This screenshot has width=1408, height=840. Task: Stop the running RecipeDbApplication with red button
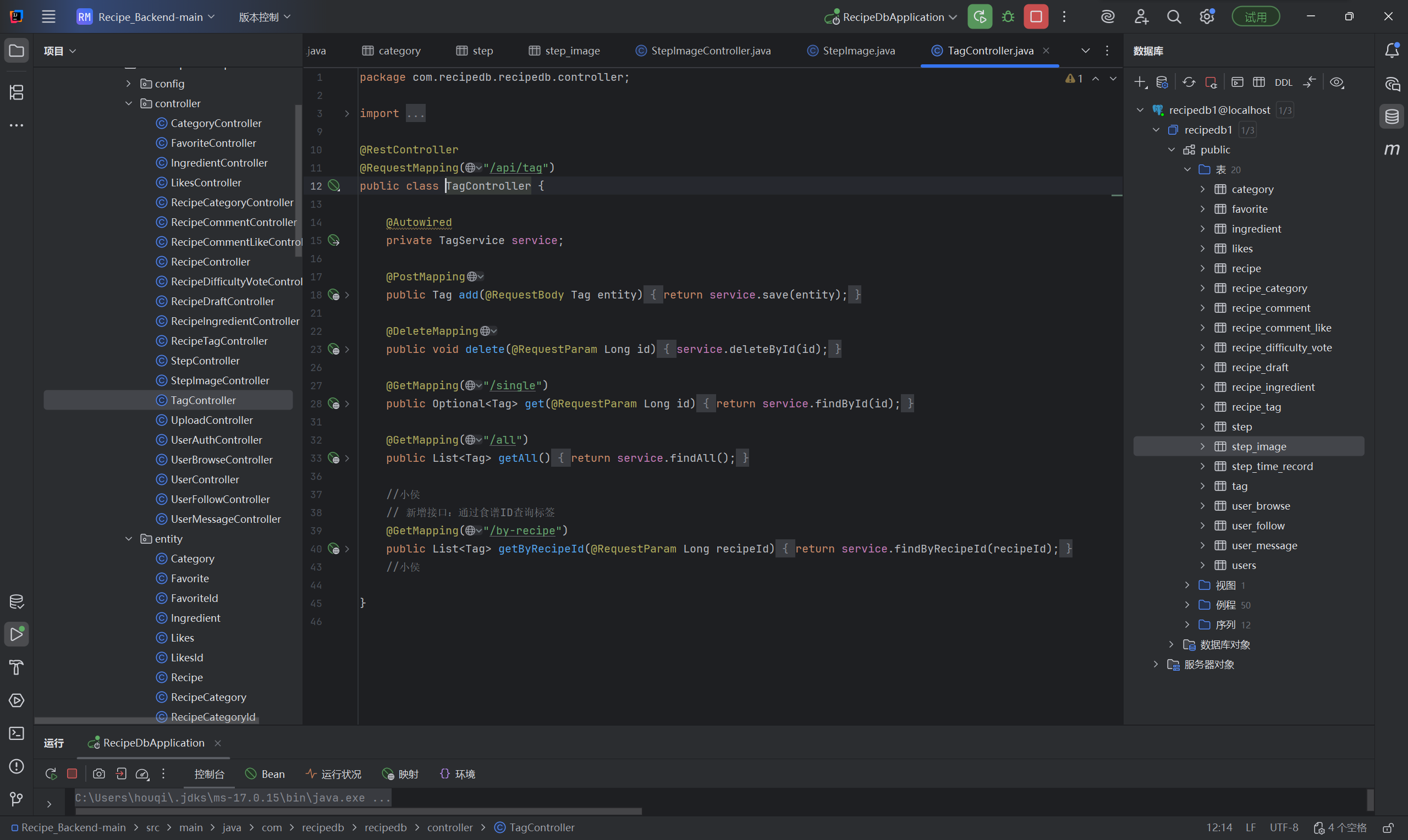point(1036,17)
